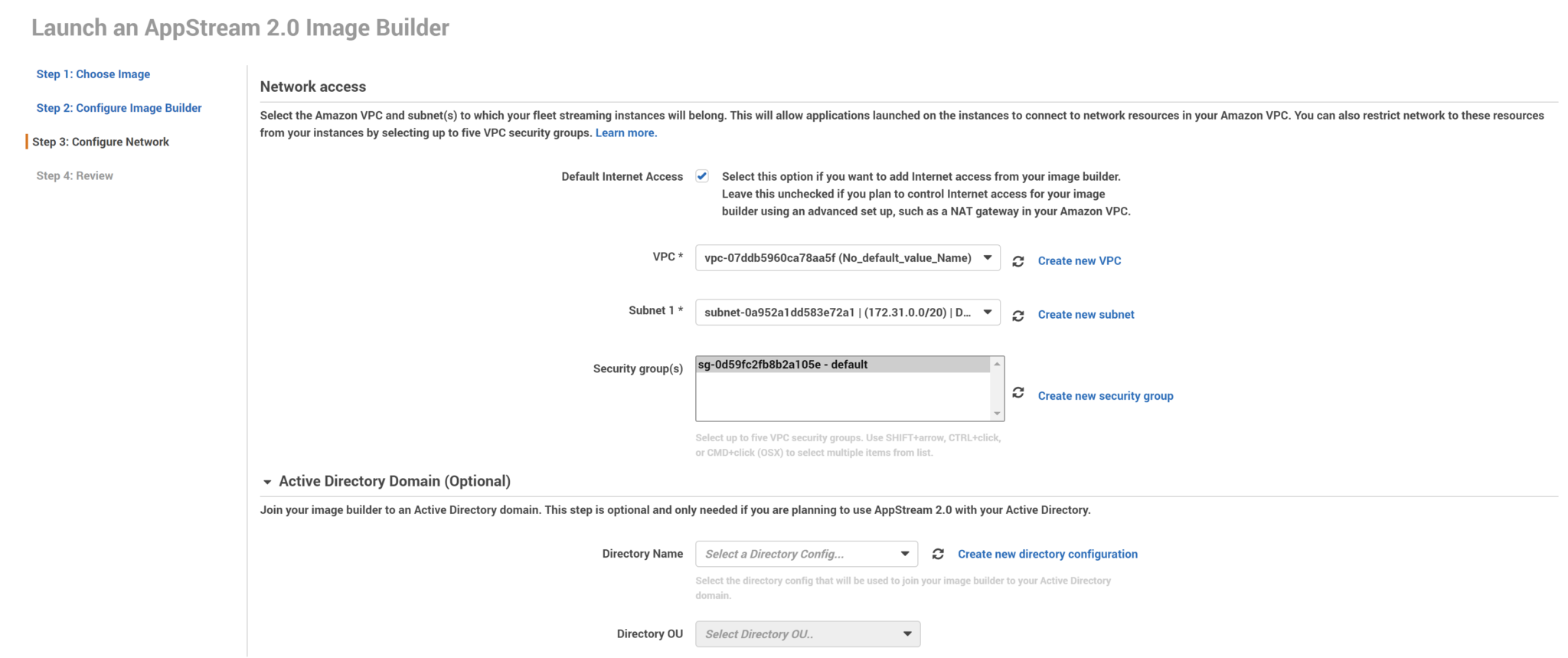The height and width of the screenshot is (658, 1568).
Task: Click Create new directory configuration
Action: click(1047, 553)
